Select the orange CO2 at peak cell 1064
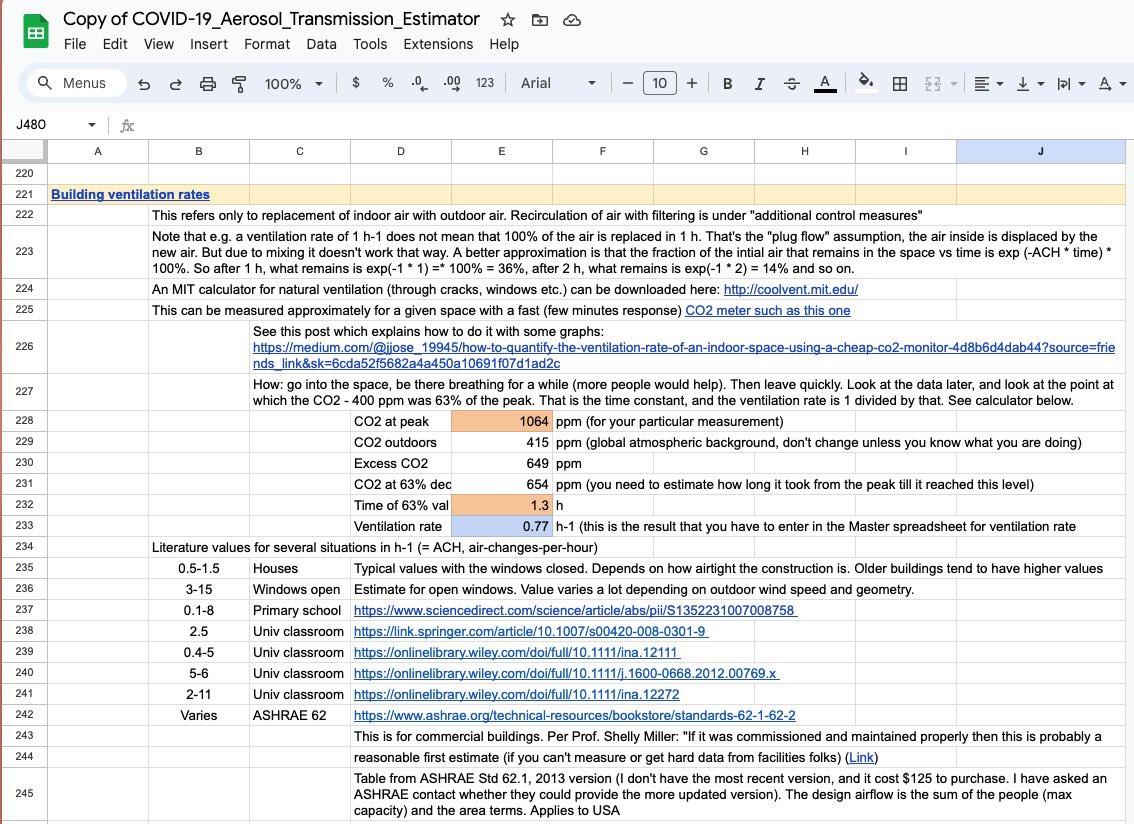Viewport: 1134px width, 824px height. [502, 422]
